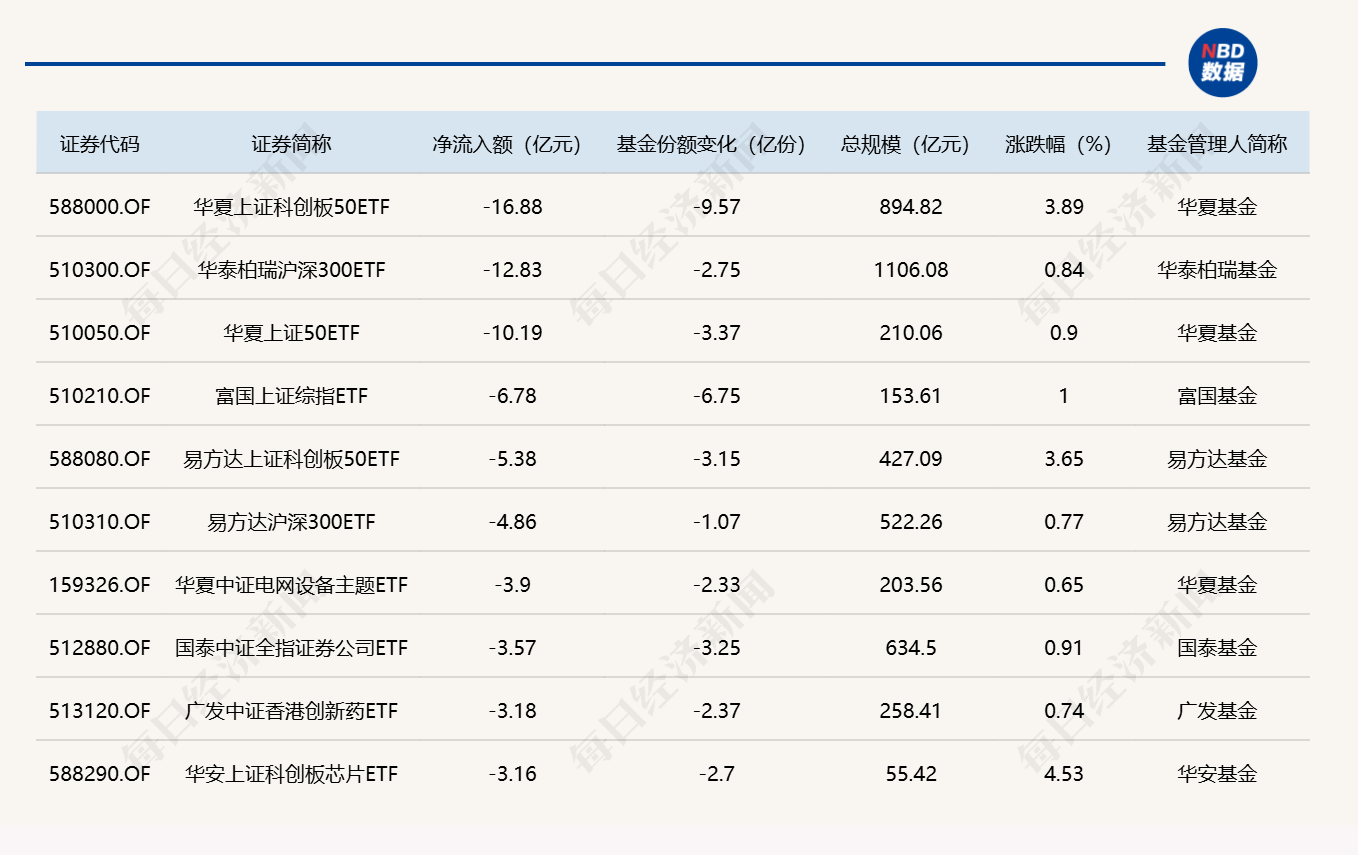Viewport: 1358px width, 855px height.
Task: Click net inflow value -5.38
Action: [x=513, y=459]
